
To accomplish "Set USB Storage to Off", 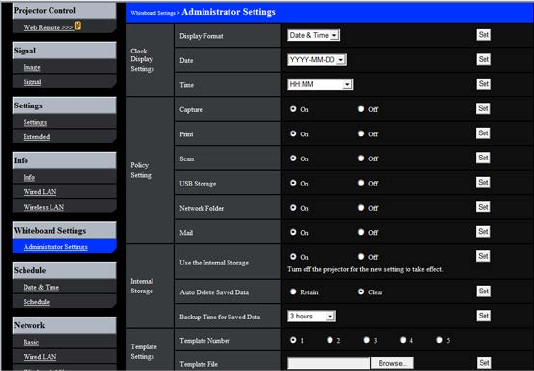I will (361, 183).
